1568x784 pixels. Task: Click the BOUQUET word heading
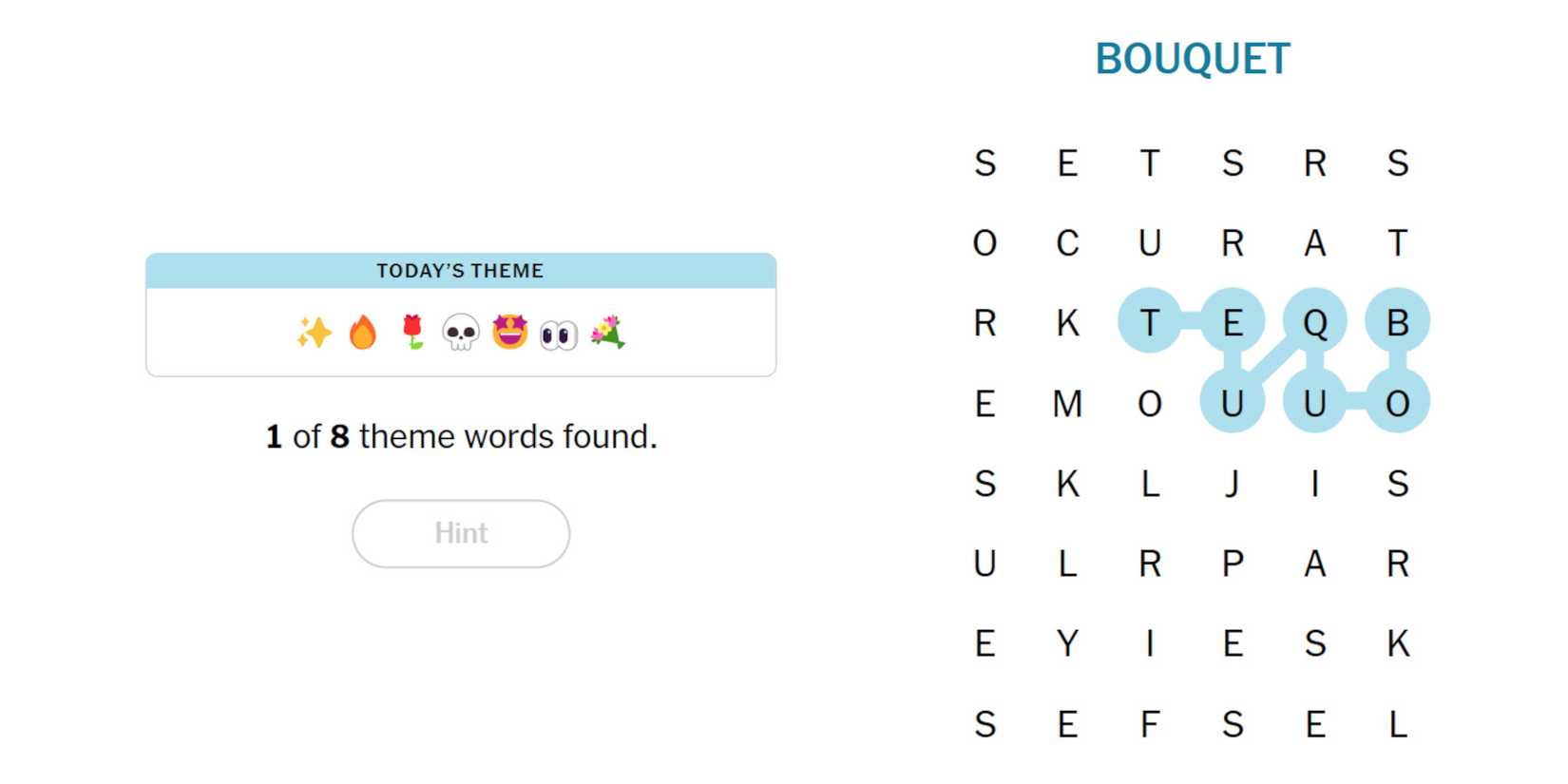[x=1193, y=59]
